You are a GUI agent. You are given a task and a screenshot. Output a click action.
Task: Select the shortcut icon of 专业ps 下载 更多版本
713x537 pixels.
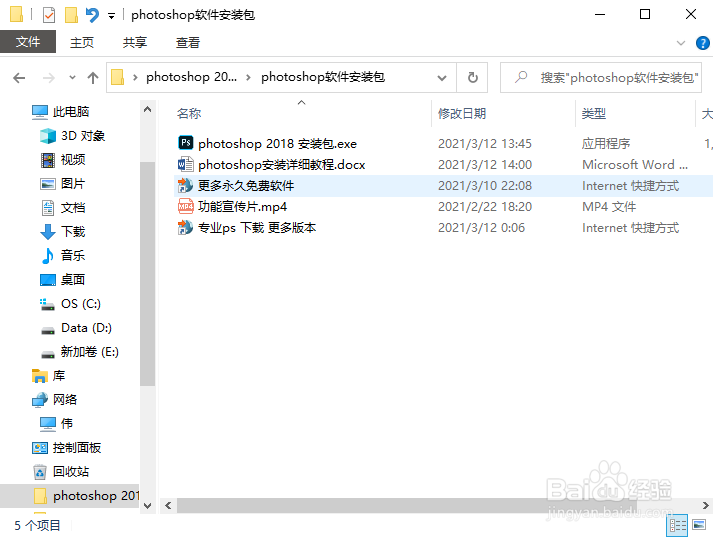(x=186, y=227)
